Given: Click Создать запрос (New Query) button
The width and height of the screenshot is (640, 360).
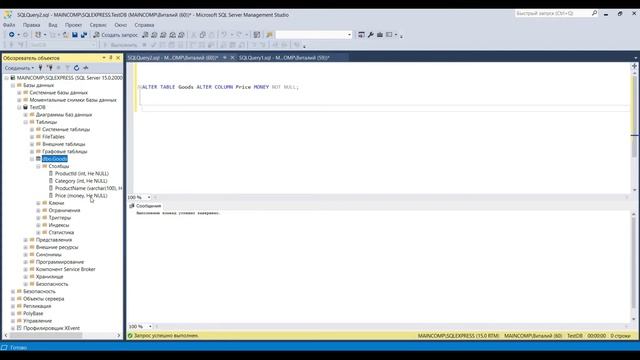Looking at the screenshot, I should click(116, 35).
